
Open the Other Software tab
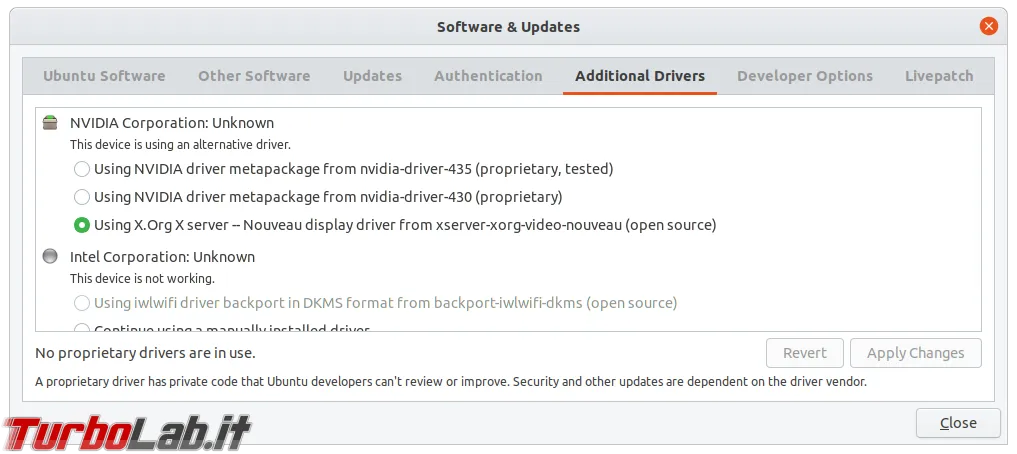pyautogui.click(x=254, y=76)
